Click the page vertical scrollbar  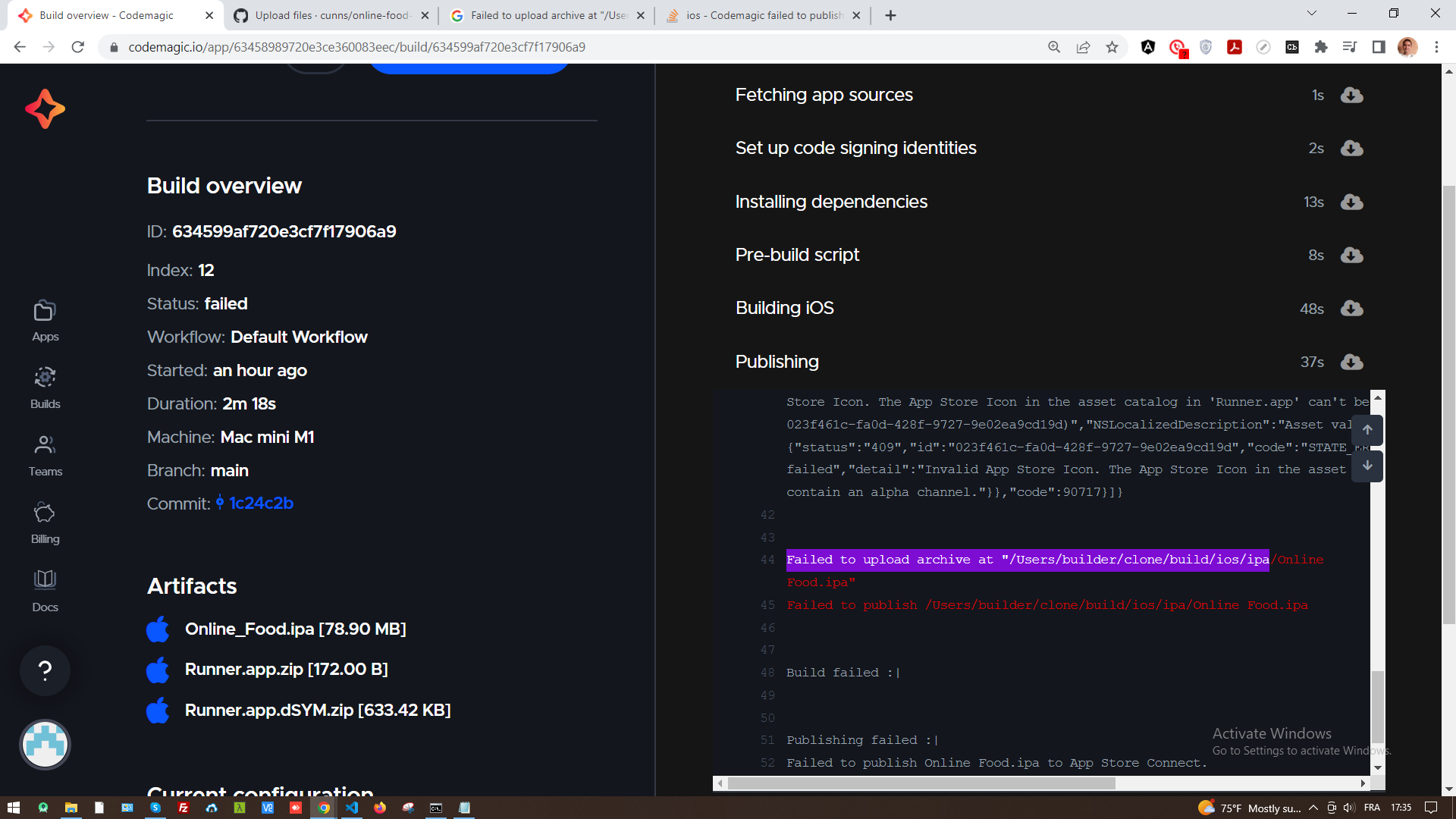1448,406
